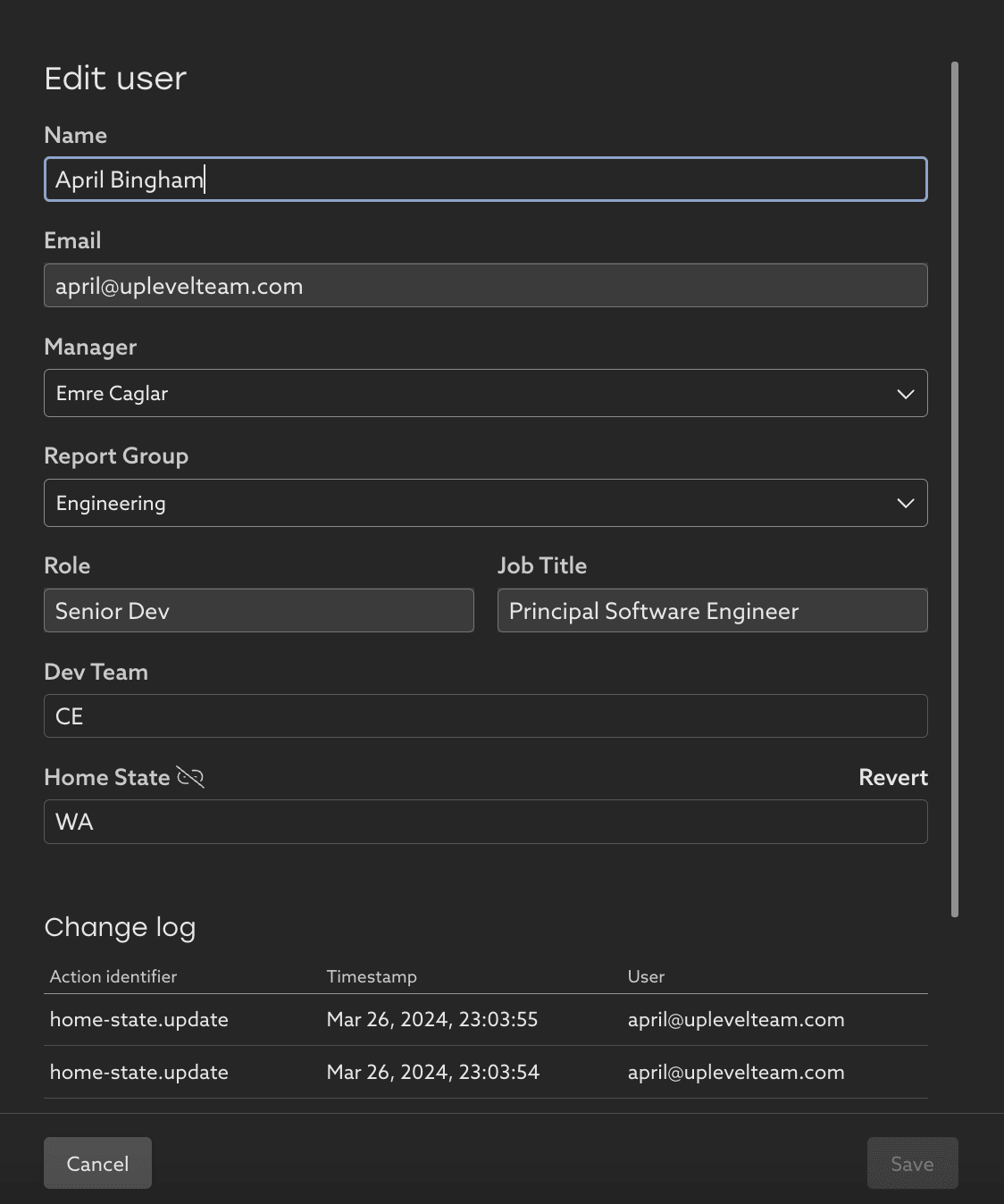This screenshot has width=1004, height=1204.
Task: Click the Action identifier column header
Action: 113,976
